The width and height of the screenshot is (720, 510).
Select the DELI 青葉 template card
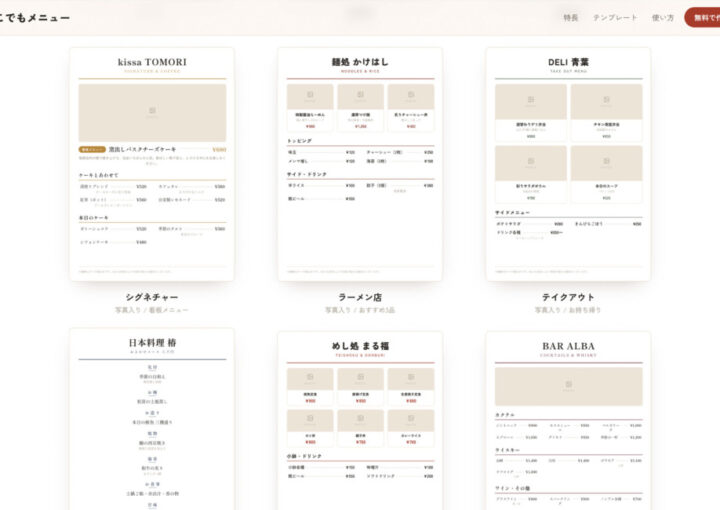(568, 164)
